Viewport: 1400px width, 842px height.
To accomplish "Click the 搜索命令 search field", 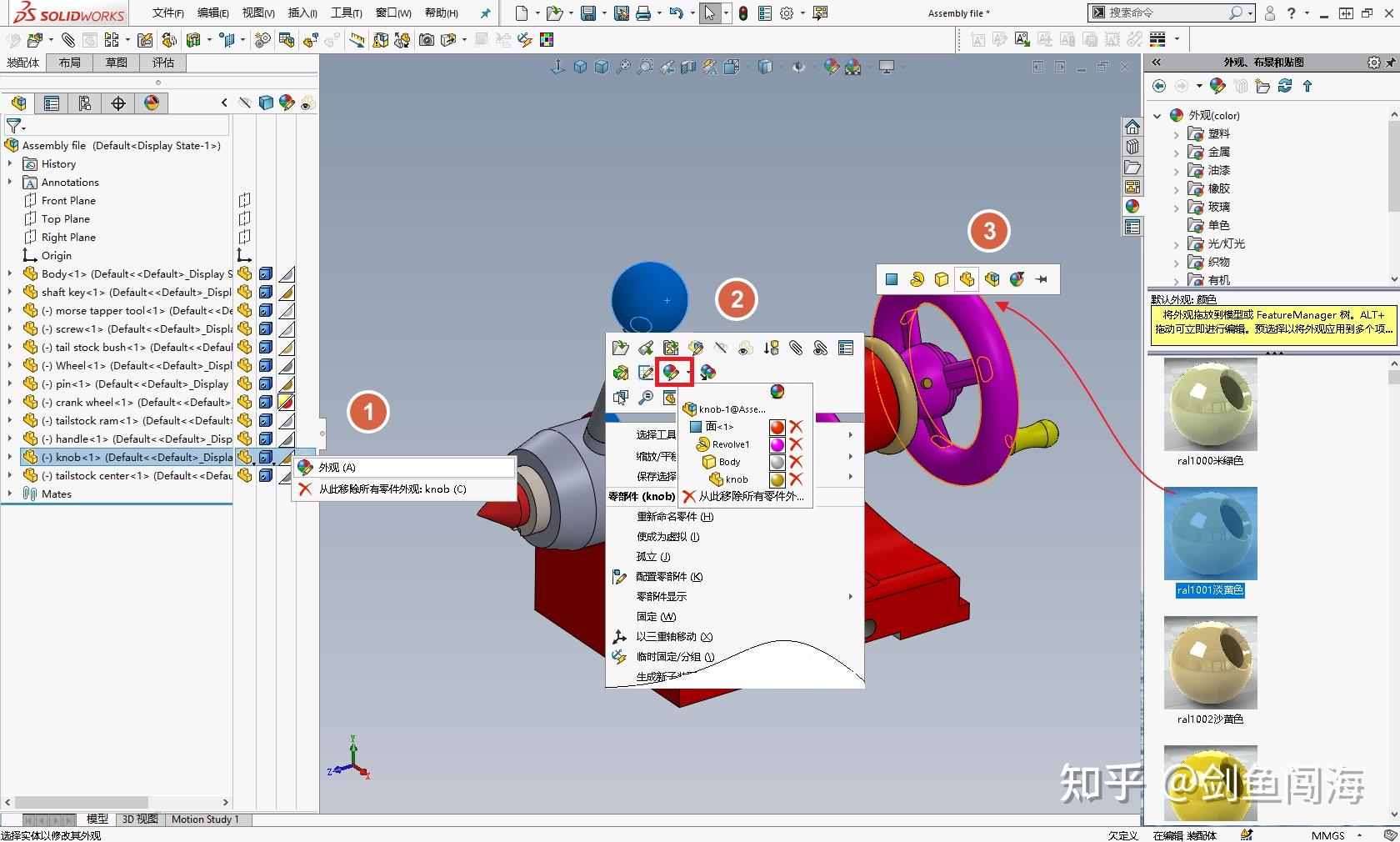I will click(1167, 13).
